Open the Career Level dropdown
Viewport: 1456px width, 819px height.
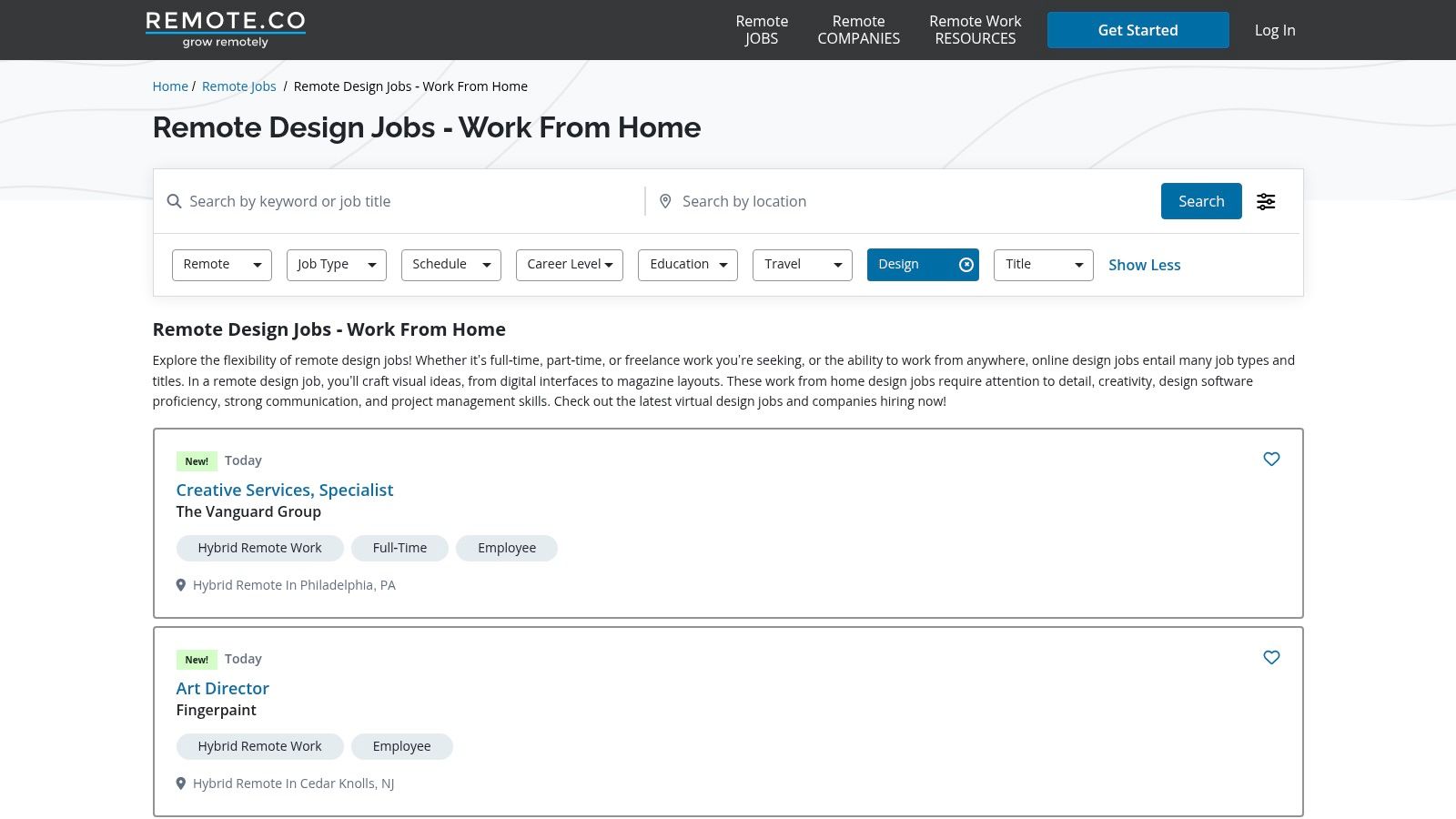point(569,265)
